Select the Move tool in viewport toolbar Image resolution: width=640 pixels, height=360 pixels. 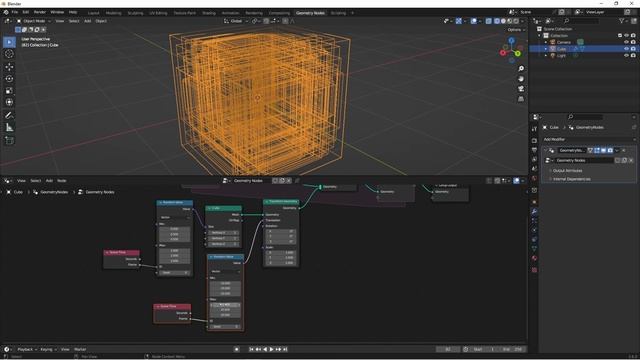(x=9, y=67)
